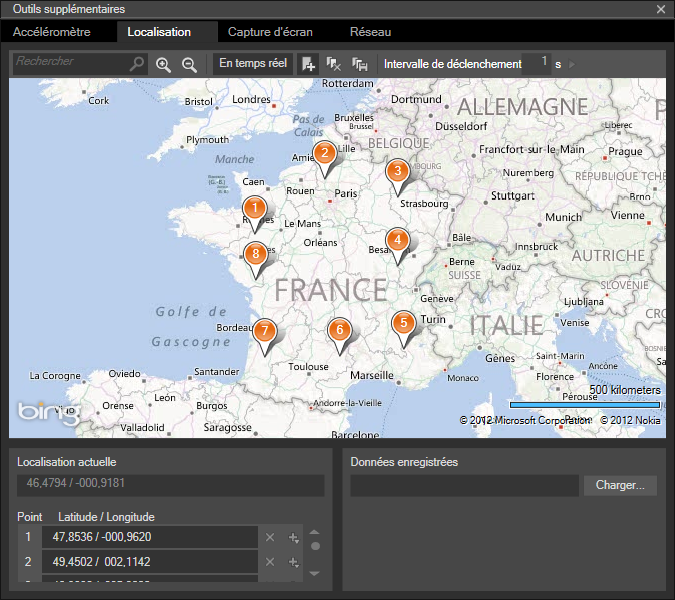Go to the Réseau tab
675x600 pixels.
pyautogui.click(x=370, y=32)
